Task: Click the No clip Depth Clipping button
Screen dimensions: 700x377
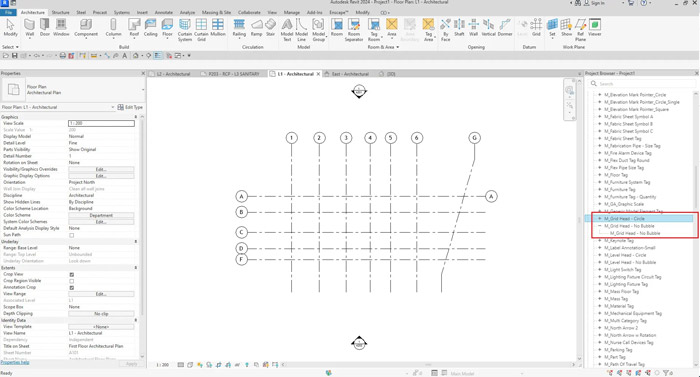Action: pyautogui.click(x=101, y=314)
